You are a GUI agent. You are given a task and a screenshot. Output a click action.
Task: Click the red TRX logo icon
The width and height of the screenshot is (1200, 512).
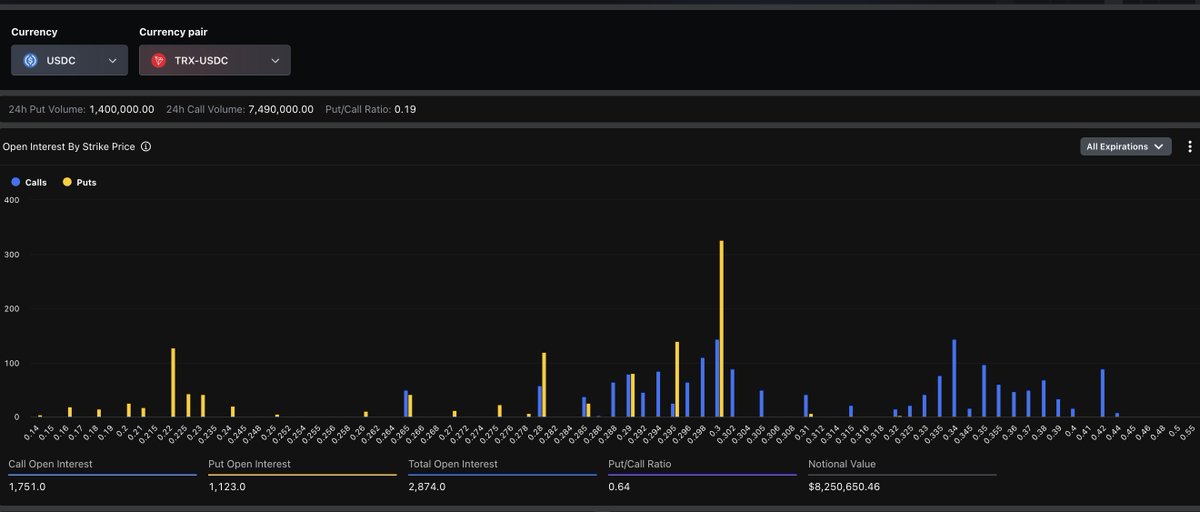point(158,61)
